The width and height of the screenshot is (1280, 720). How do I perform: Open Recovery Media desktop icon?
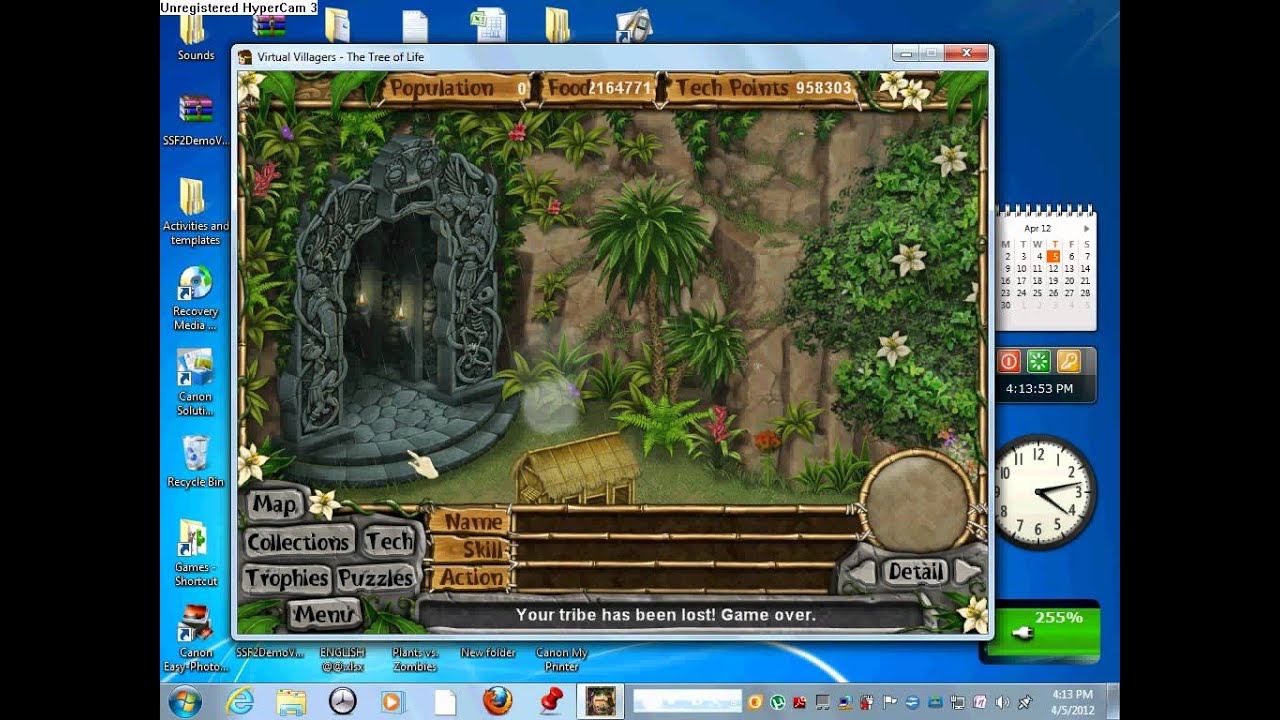(196, 298)
